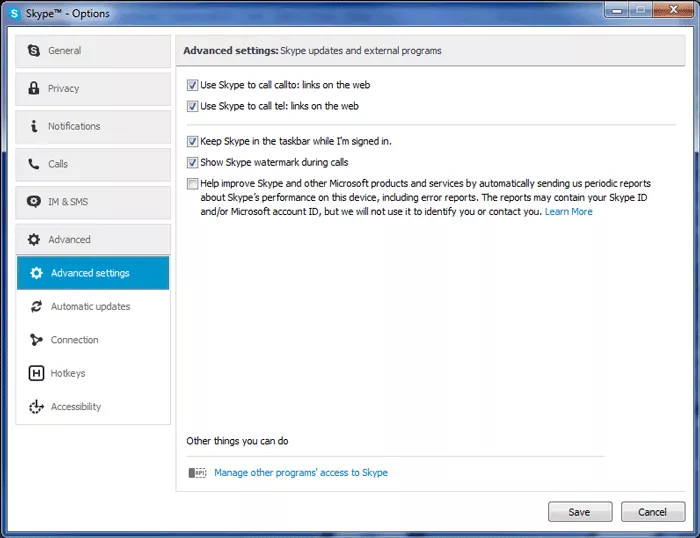This screenshot has height=538, width=700.
Task: Disable Show Skype watermark during calls
Action: coord(192,163)
